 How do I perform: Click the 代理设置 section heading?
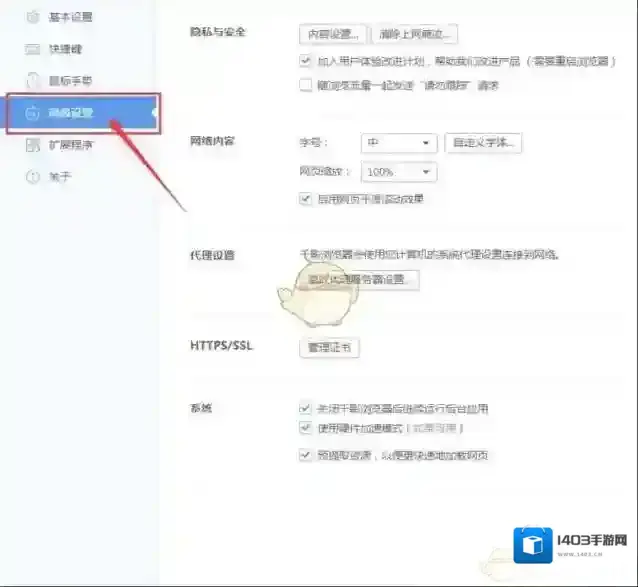pos(212,255)
